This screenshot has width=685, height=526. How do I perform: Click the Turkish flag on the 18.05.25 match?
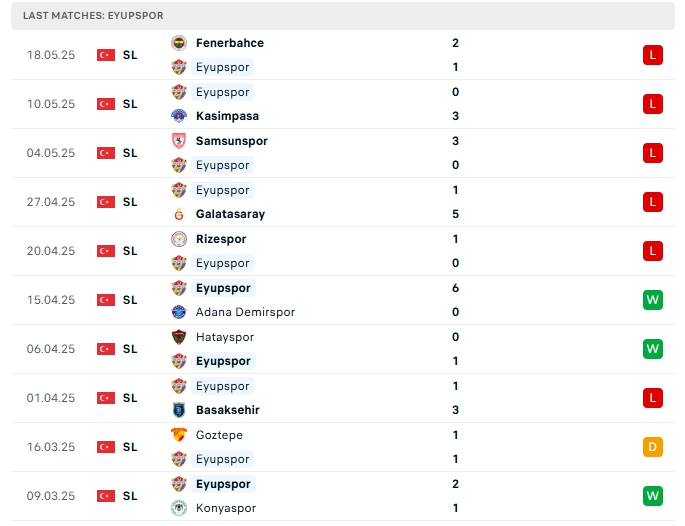click(x=106, y=55)
